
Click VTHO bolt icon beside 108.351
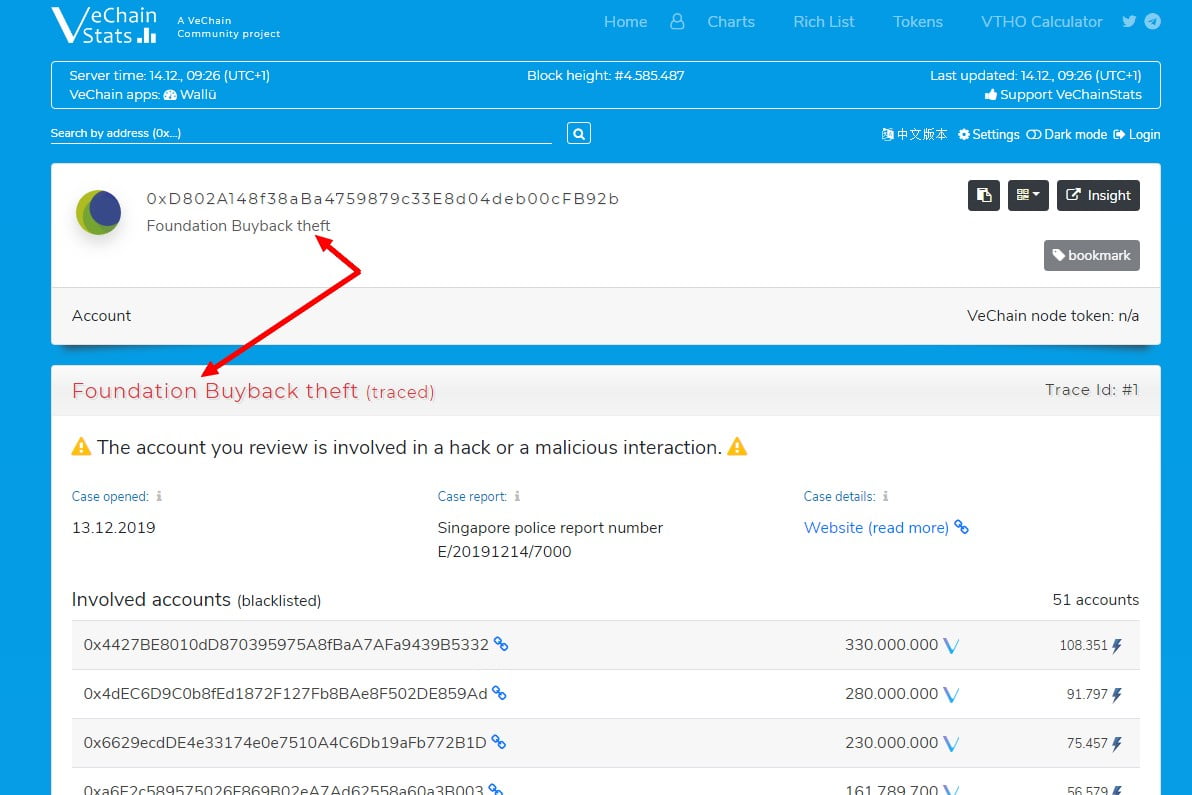(x=1117, y=646)
